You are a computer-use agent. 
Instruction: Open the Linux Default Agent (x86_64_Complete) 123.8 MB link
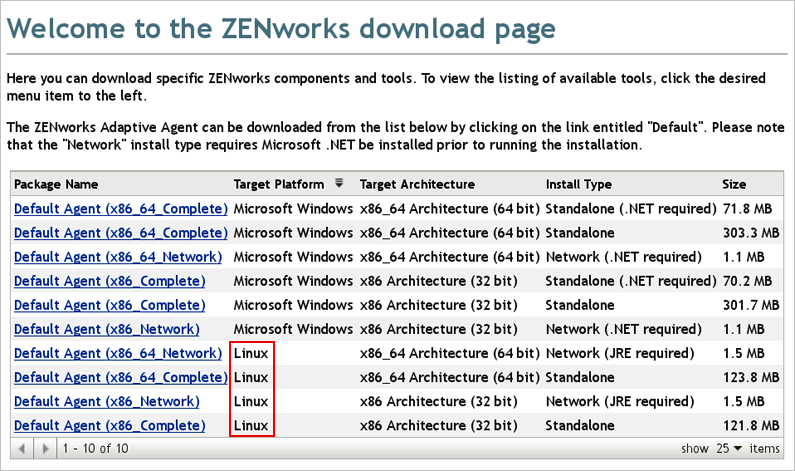click(x=121, y=377)
